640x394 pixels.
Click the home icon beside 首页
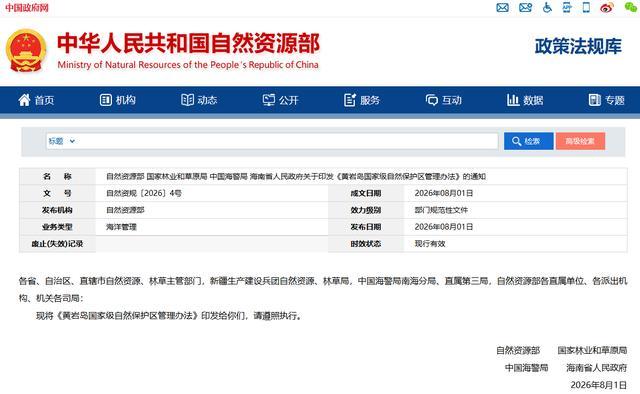pyautogui.click(x=24, y=100)
